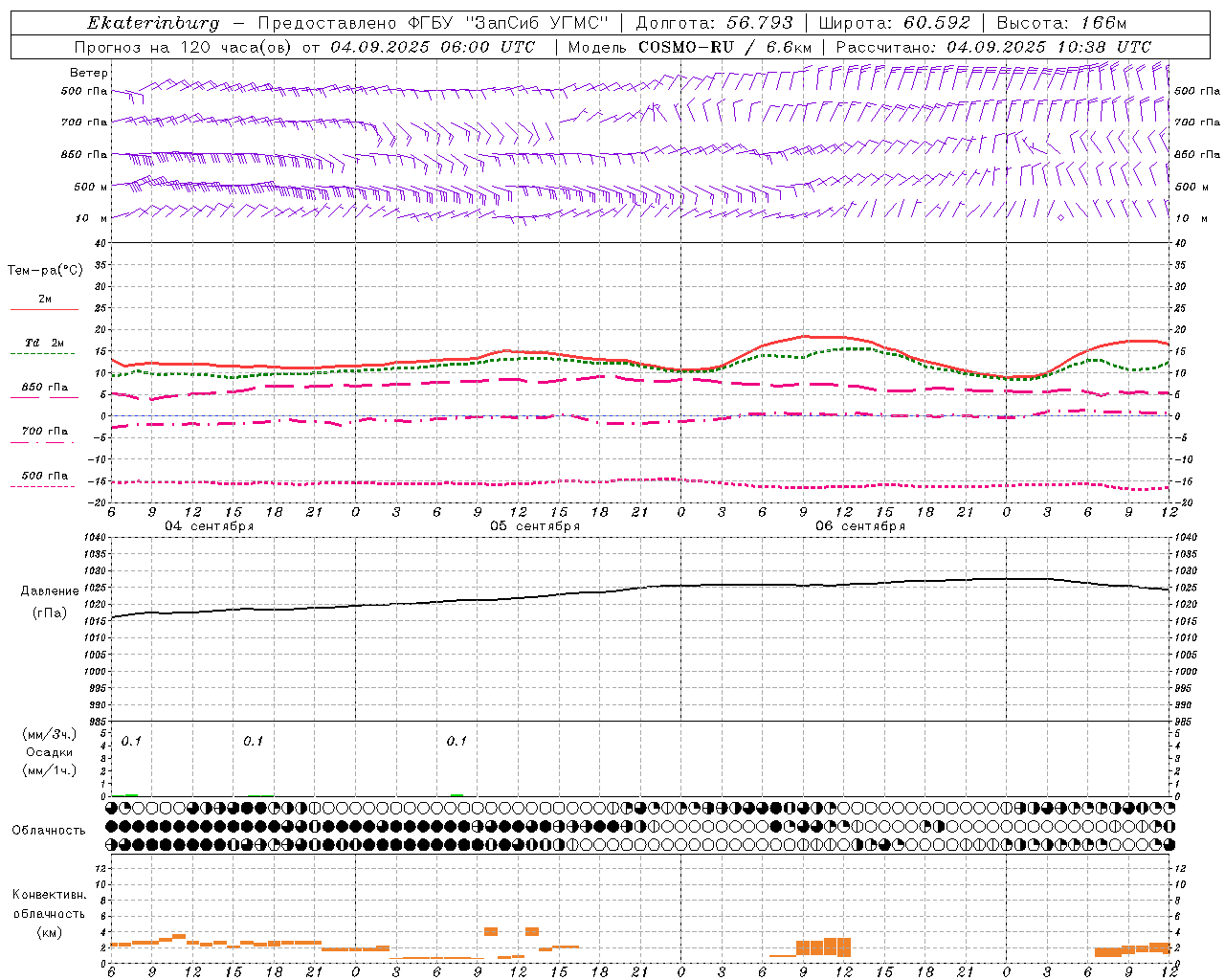
Task: Click the '(гПа)' pressure unit label
Action: coord(50,613)
